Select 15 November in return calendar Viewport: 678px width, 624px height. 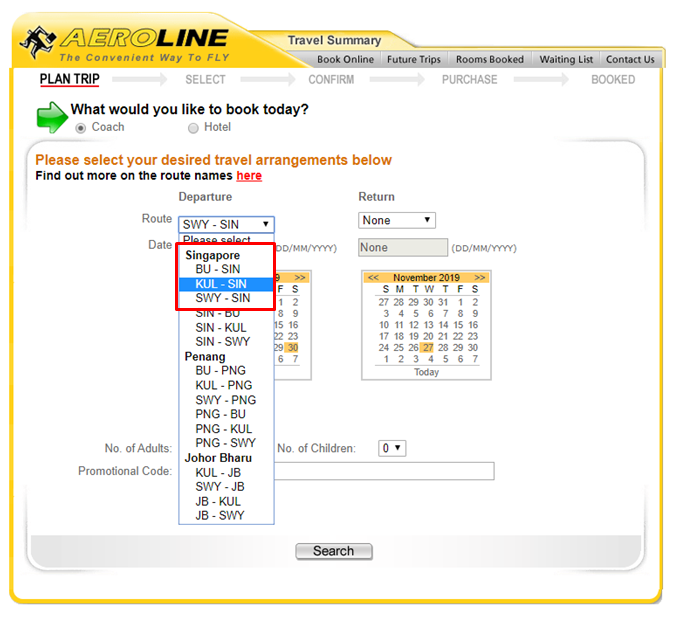458,325
